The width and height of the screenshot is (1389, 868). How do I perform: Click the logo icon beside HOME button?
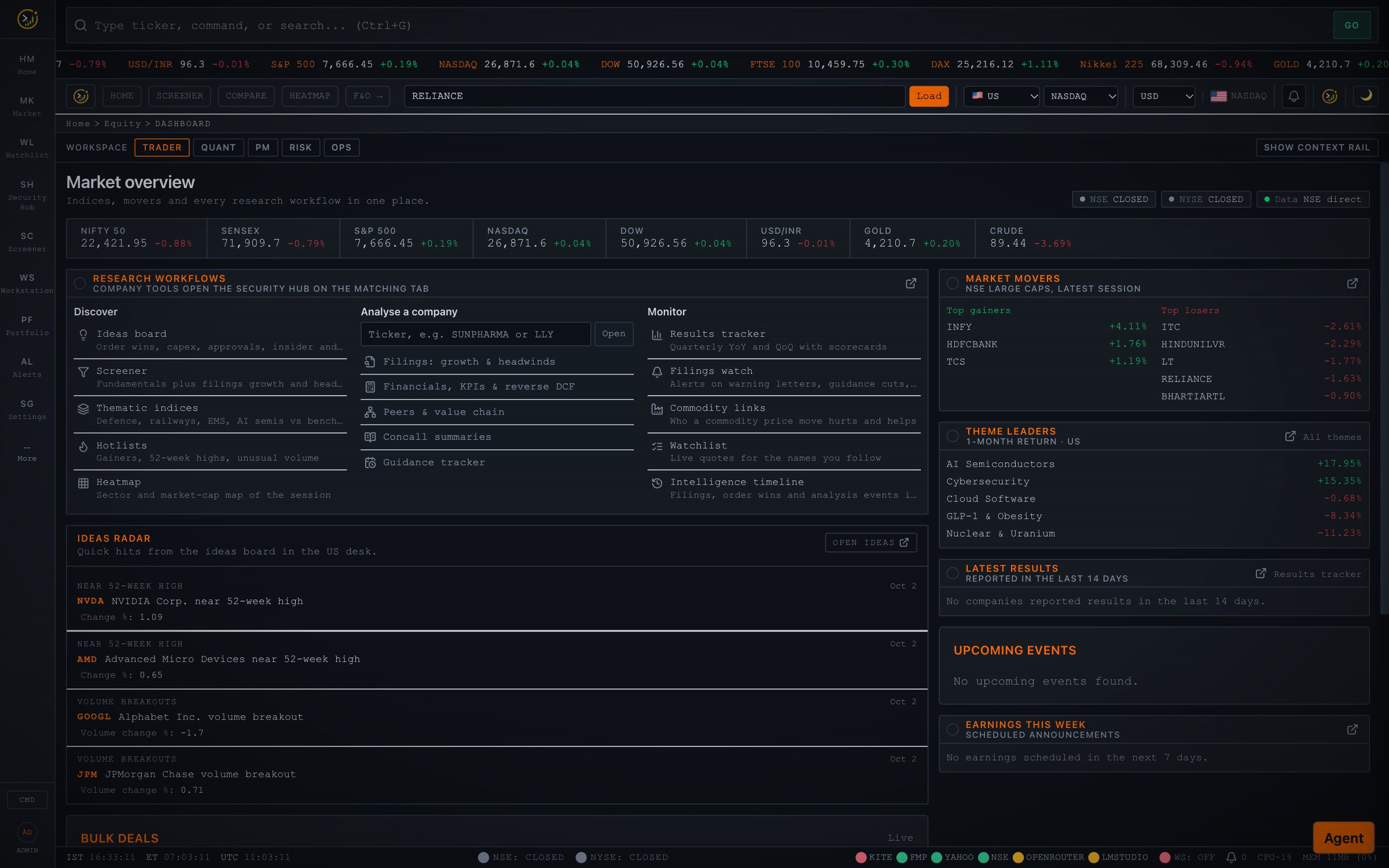81,96
